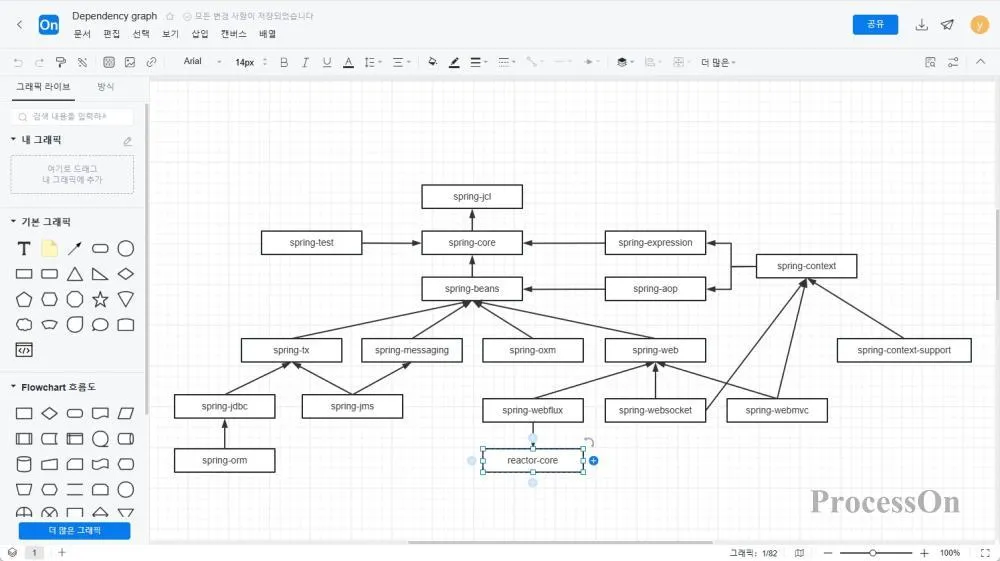Open the line width dropdown
1000x561 pixels.
pyautogui.click(x=478, y=62)
